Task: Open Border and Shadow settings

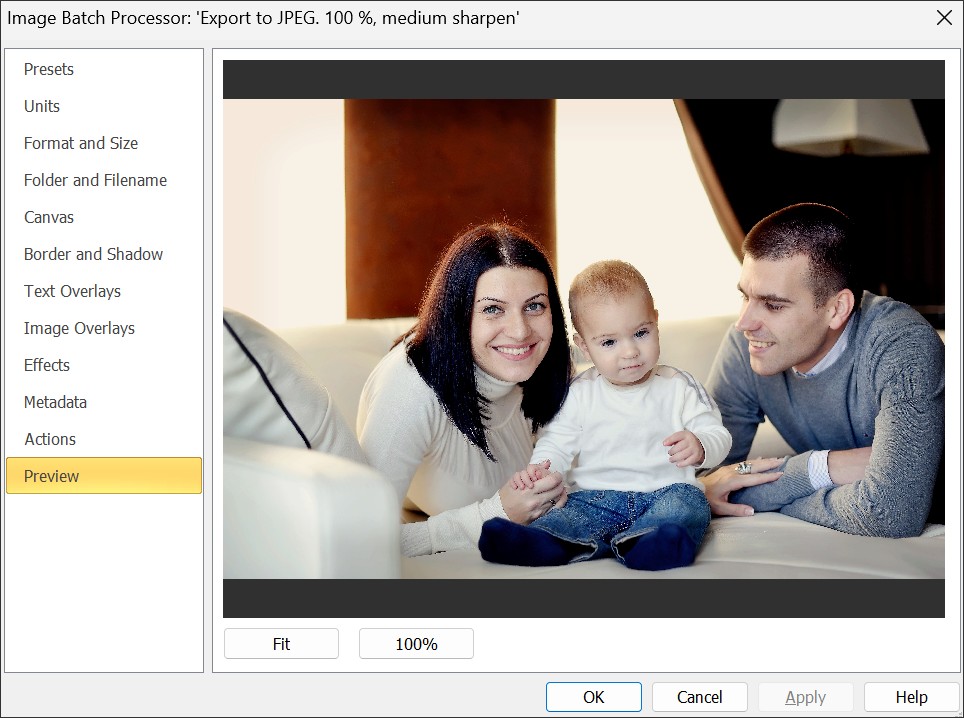Action: (103, 254)
